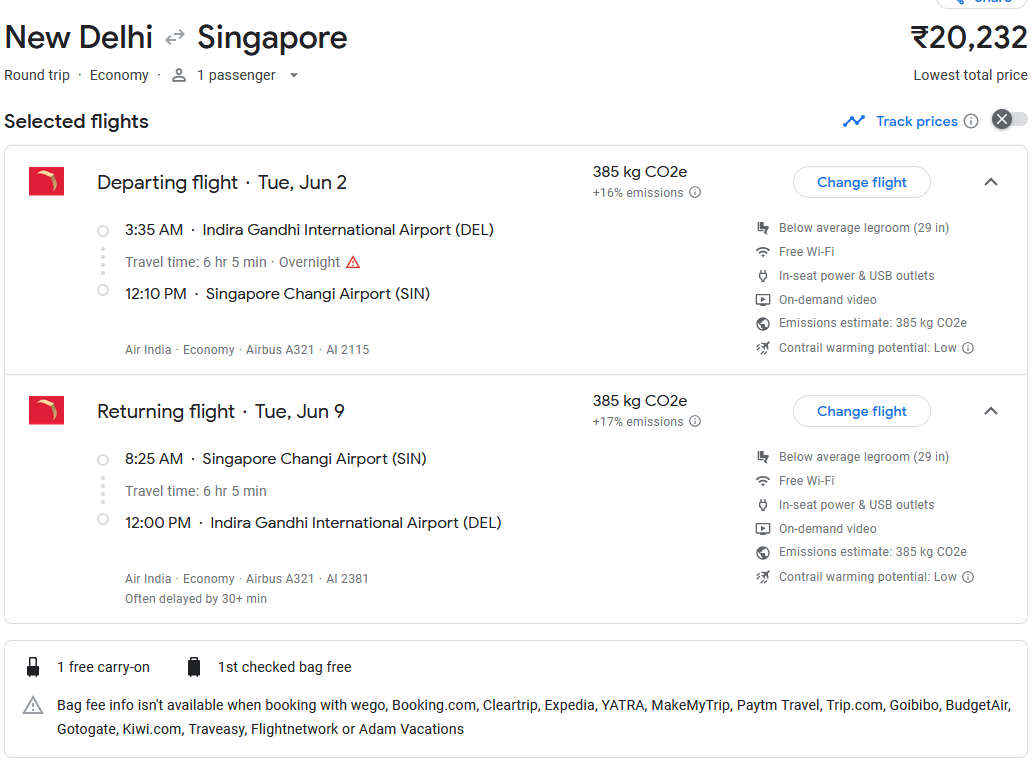Screen dimensions: 1032x760
Task: Click Change flight for departing flight
Action: pyautogui.click(x=861, y=182)
